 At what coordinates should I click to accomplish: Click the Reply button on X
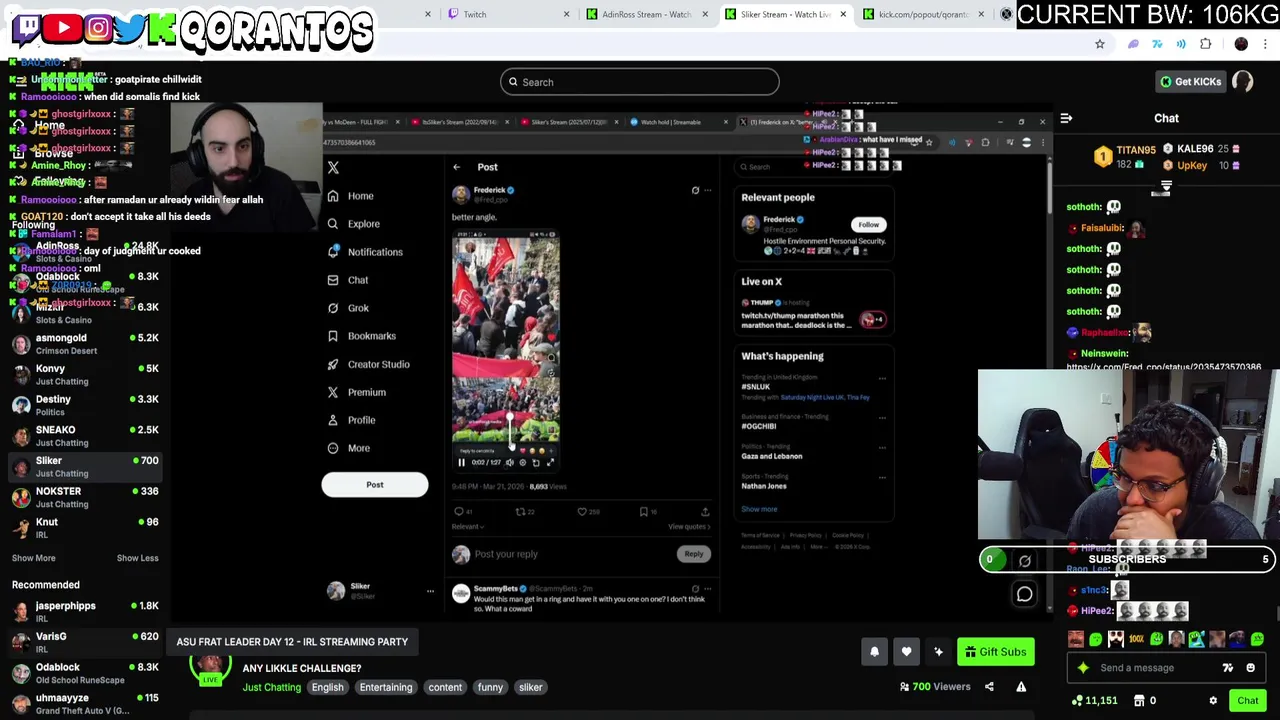[693, 554]
